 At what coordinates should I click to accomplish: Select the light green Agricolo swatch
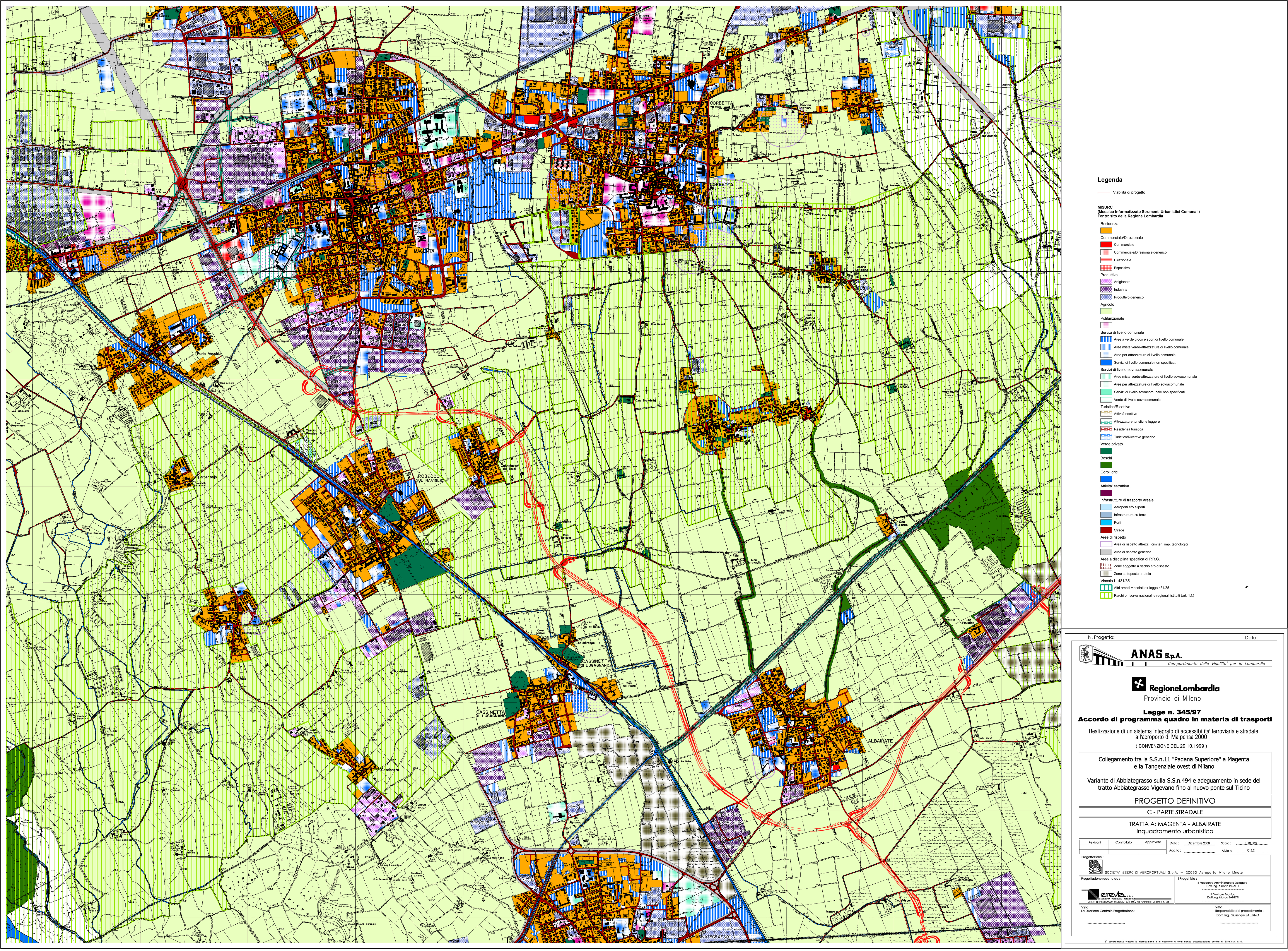tap(1106, 311)
